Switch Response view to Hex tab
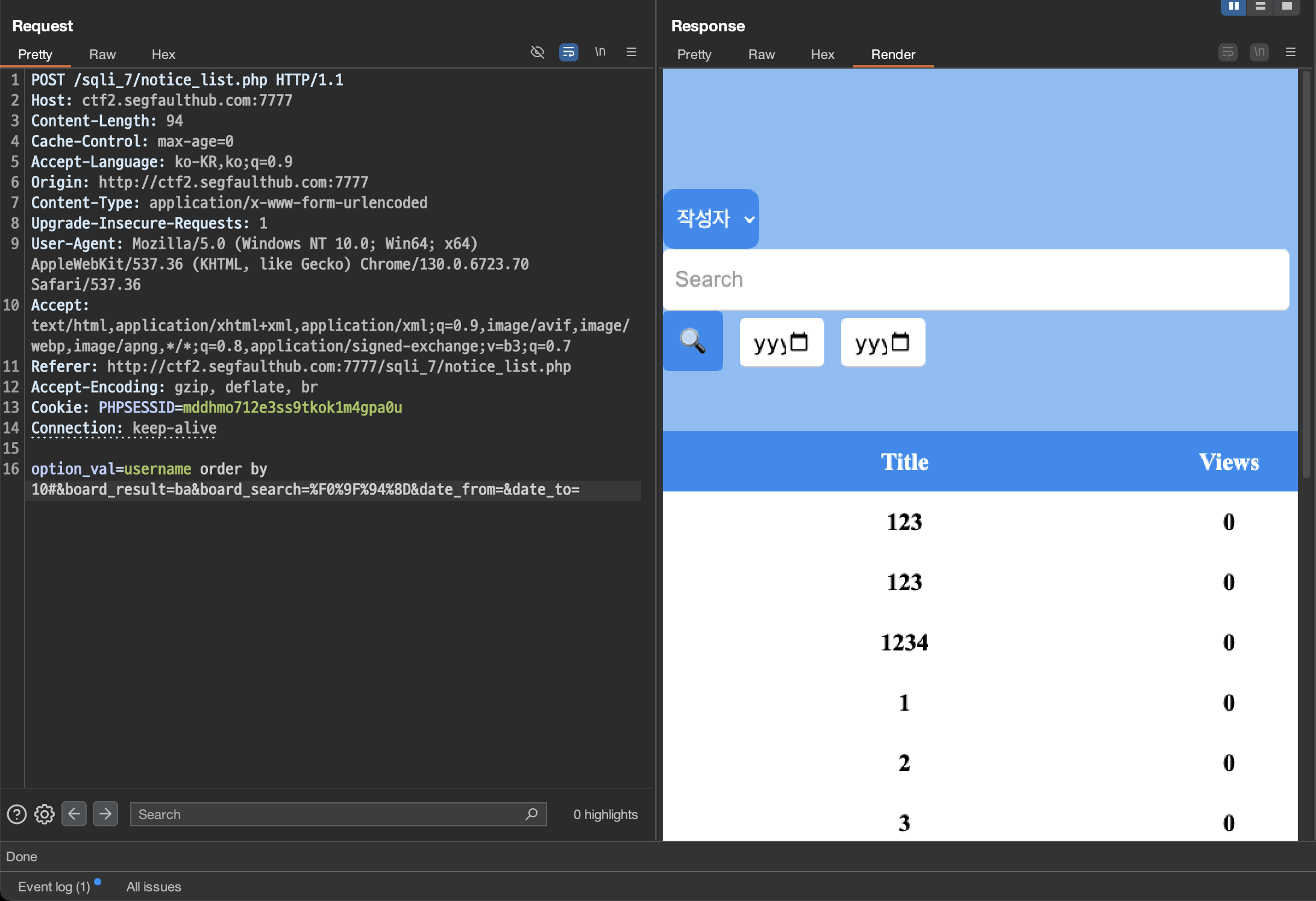1316x901 pixels. click(x=822, y=54)
